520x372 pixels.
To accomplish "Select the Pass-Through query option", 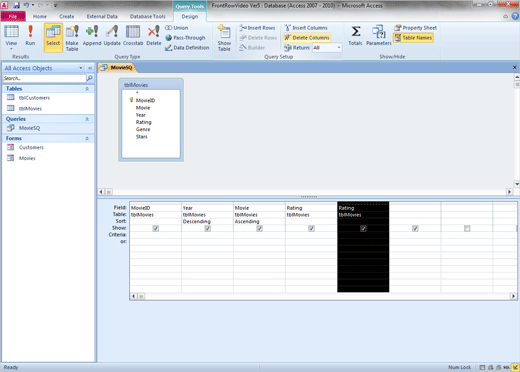I will 185,38.
